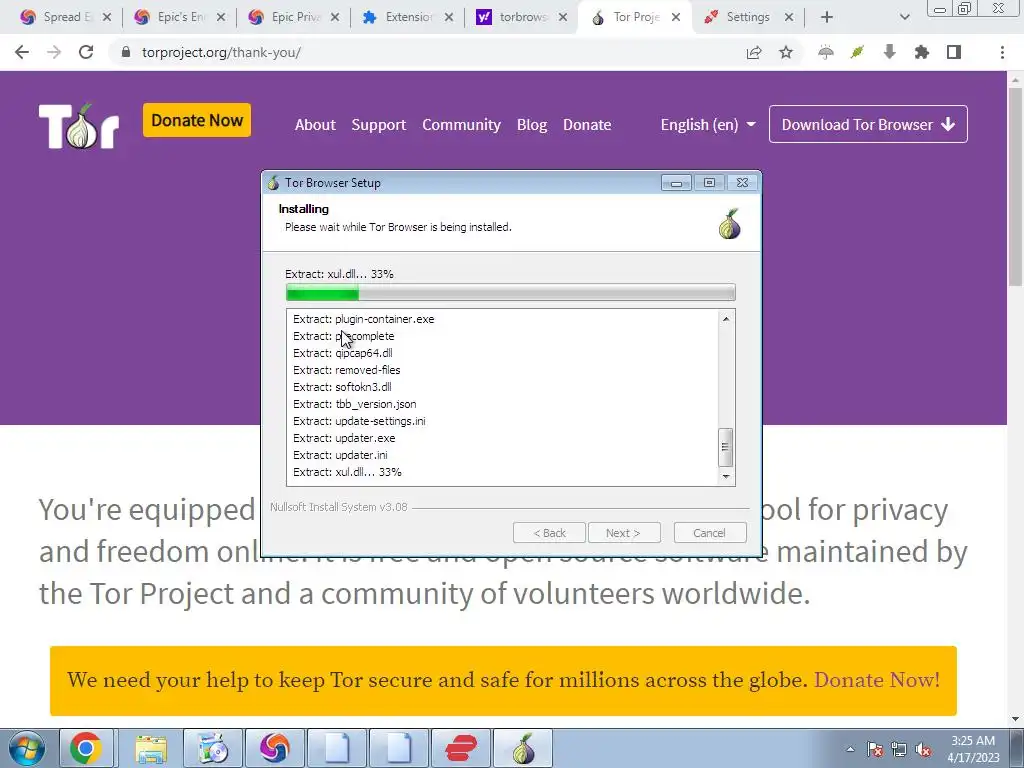Viewport: 1024px width, 768px height.
Task: Open the Windows Start orb
Action: (27, 748)
